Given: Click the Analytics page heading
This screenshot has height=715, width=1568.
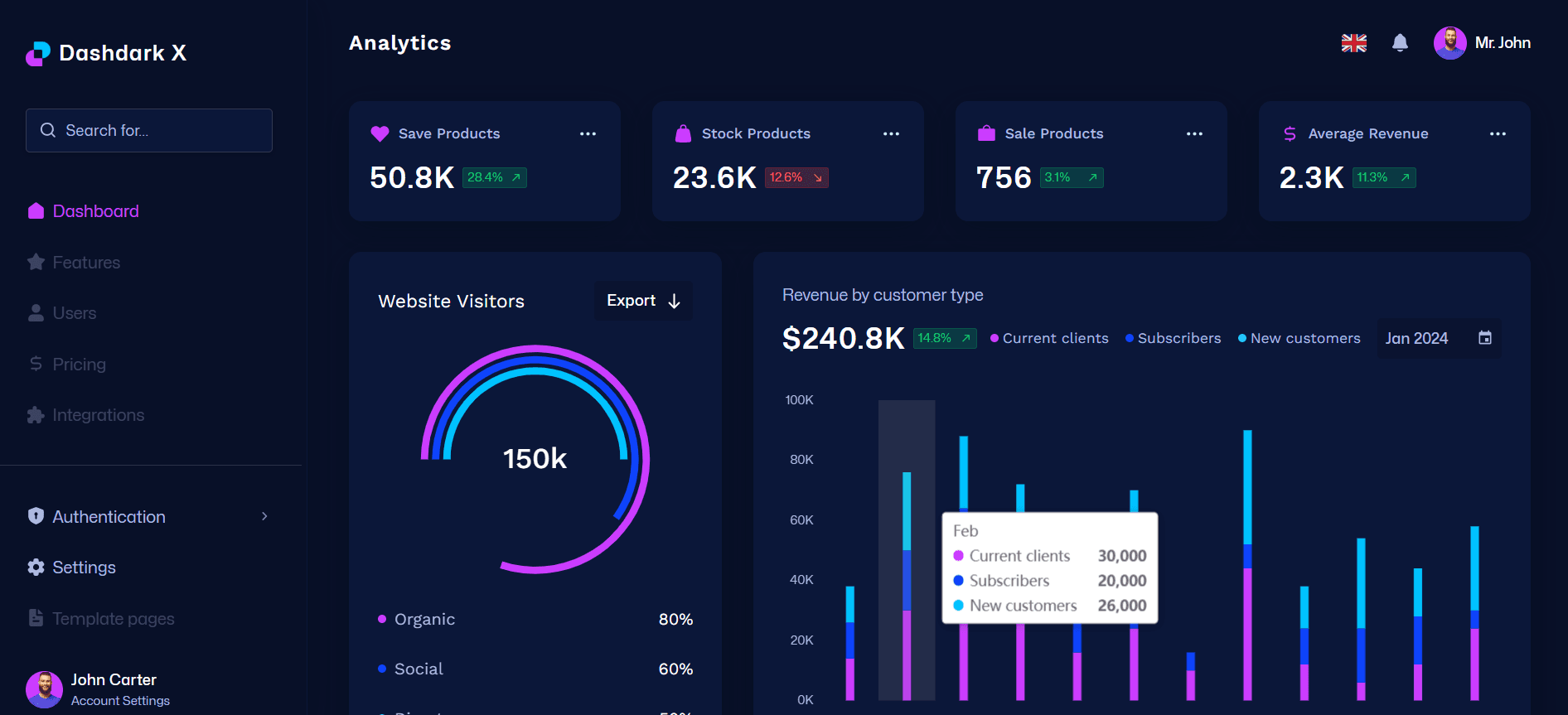Looking at the screenshot, I should 399,43.
